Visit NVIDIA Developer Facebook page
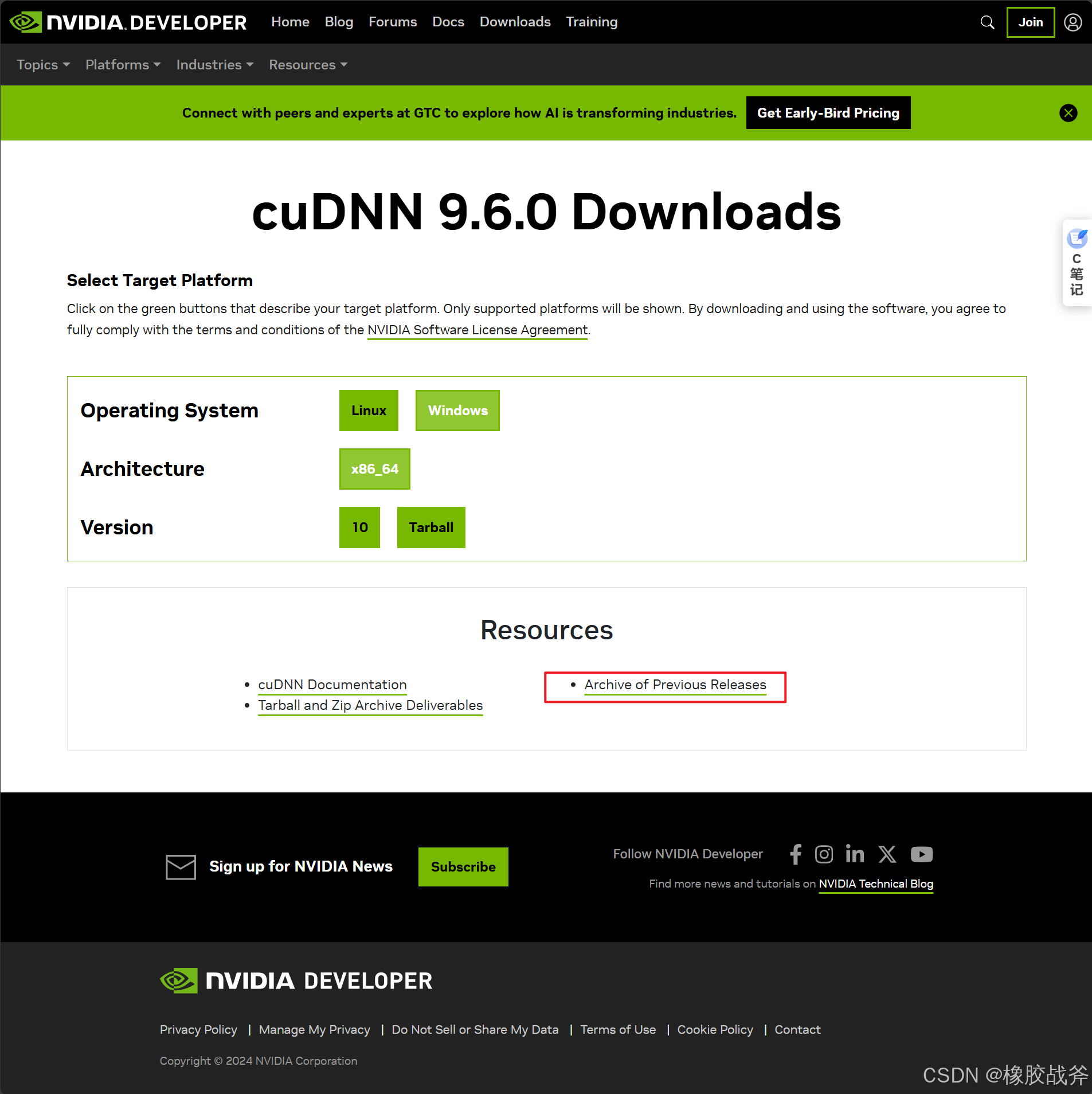Image resolution: width=1092 pixels, height=1094 pixels. (x=796, y=854)
